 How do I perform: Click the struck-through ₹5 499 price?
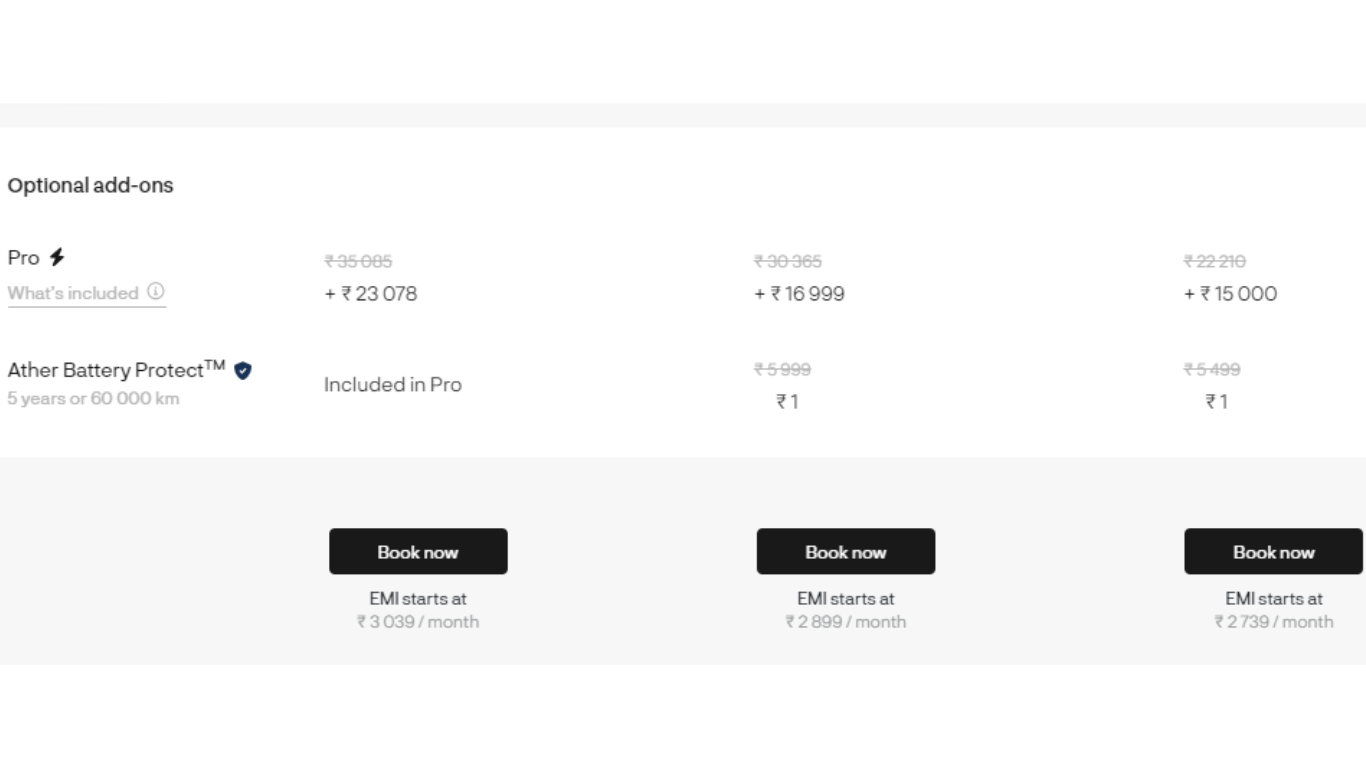(1212, 369)
